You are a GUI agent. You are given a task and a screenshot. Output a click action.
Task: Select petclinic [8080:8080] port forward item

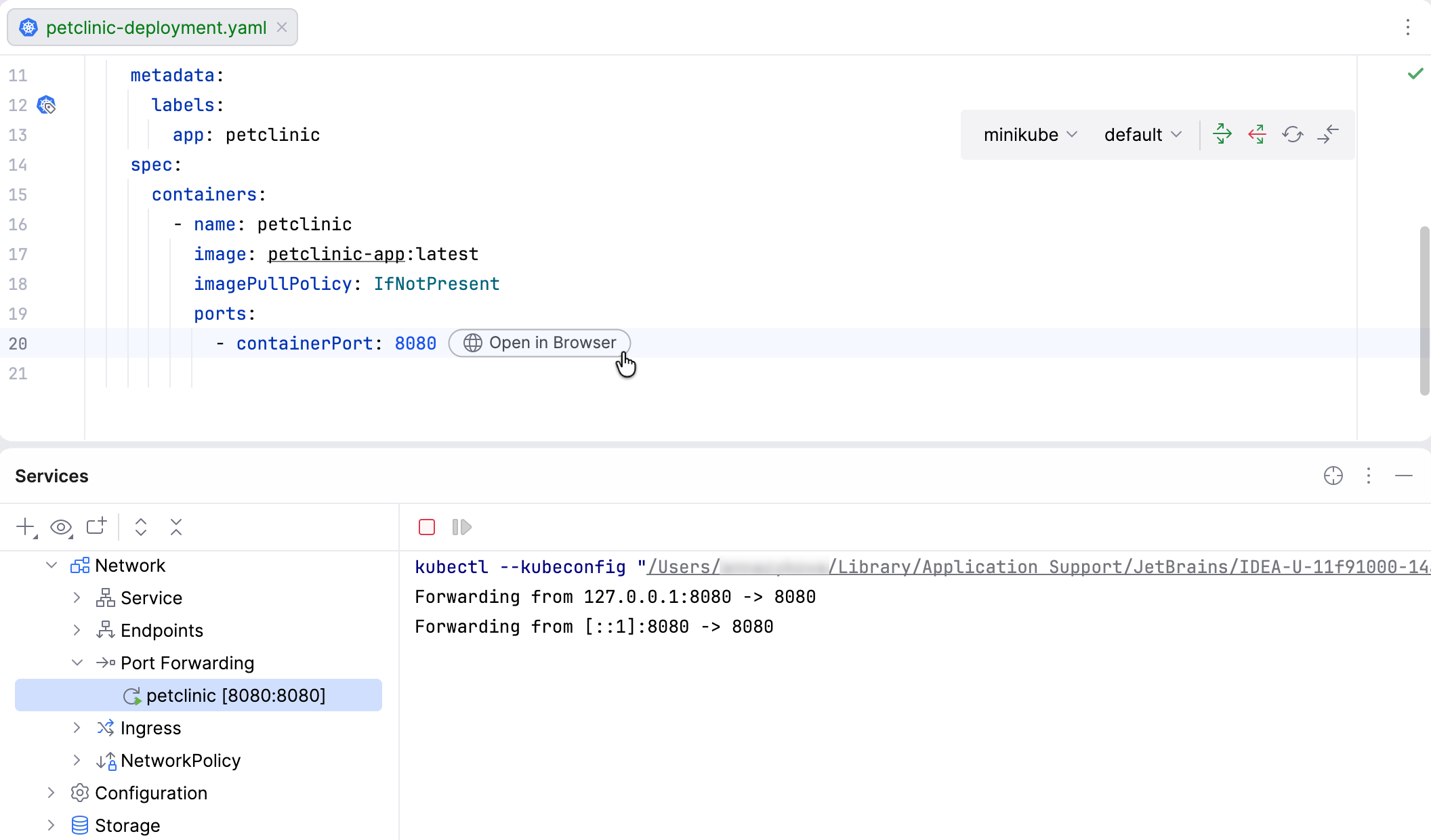[235, 696]
